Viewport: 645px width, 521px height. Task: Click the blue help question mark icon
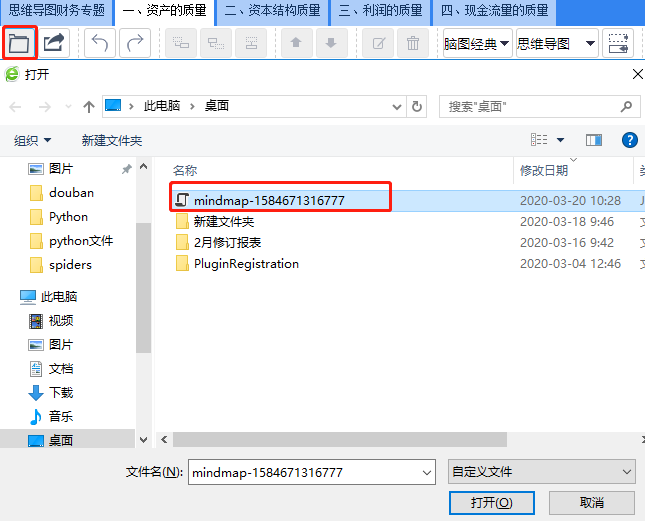[629, 140]
